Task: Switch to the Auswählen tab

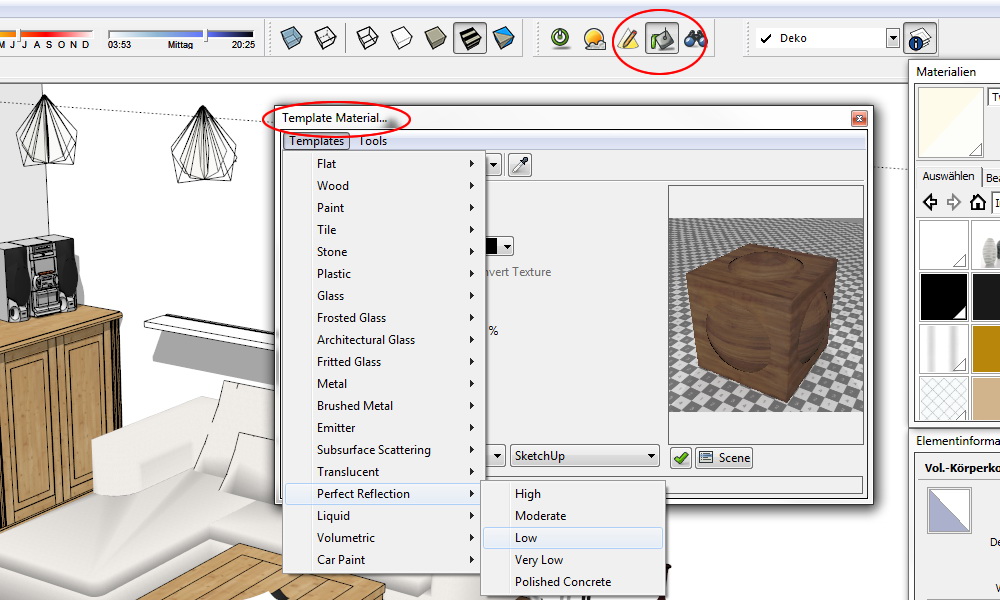Action: pos(947,176)
